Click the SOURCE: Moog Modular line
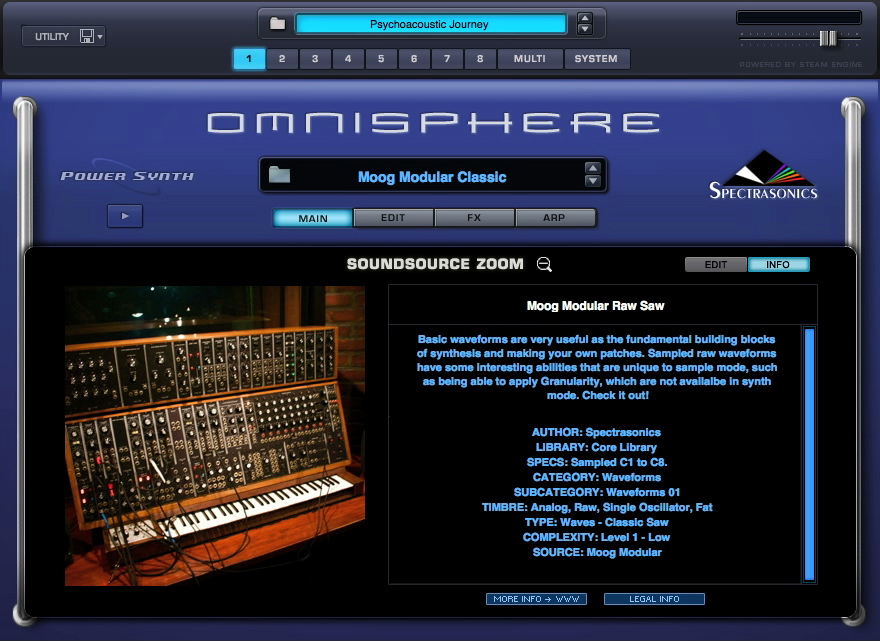The image size is (880, 641). point(597,552)
